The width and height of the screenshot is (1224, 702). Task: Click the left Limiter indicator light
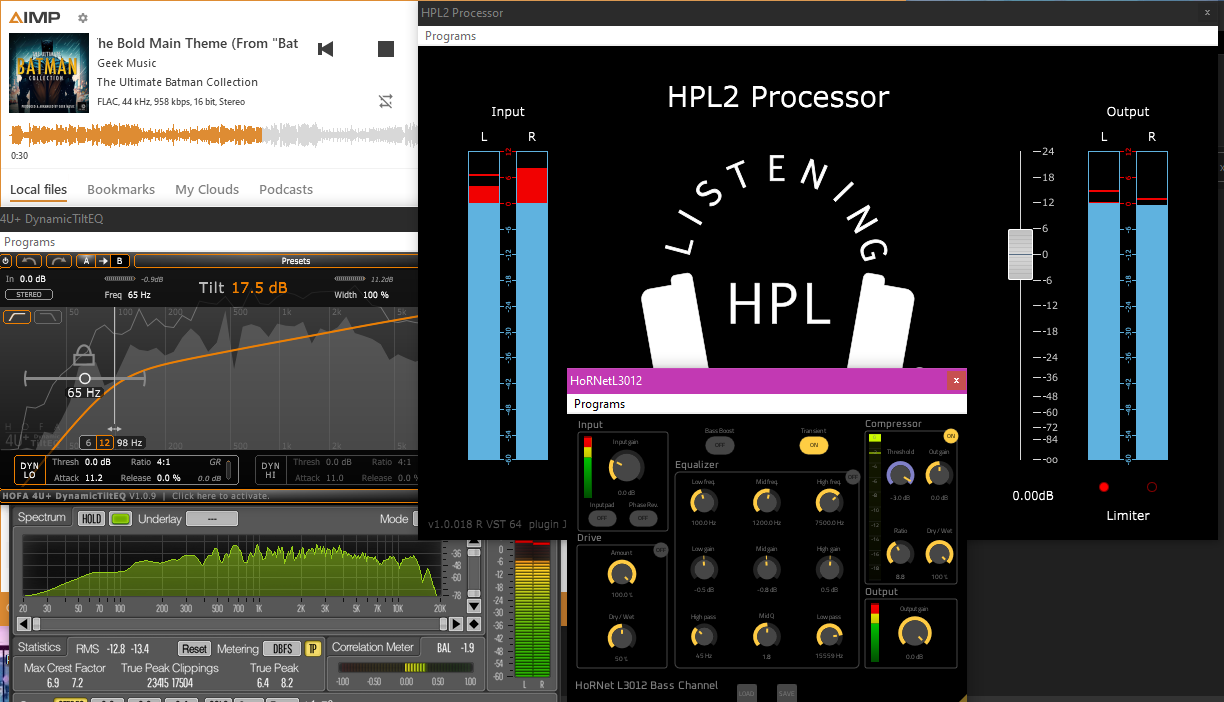tap(1104, 487)
